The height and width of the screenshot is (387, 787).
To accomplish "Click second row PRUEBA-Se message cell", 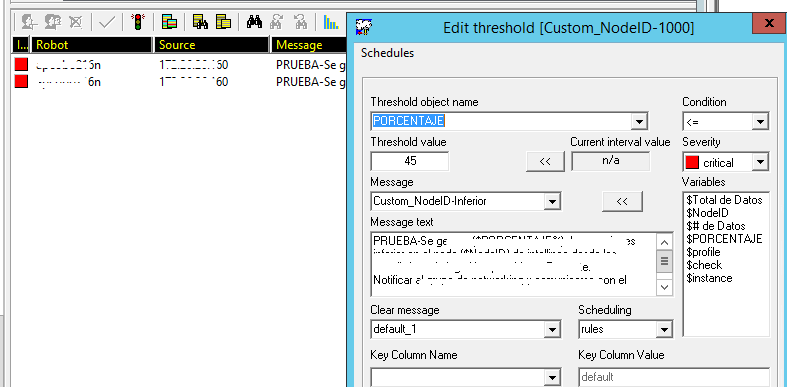I will 310,82.
